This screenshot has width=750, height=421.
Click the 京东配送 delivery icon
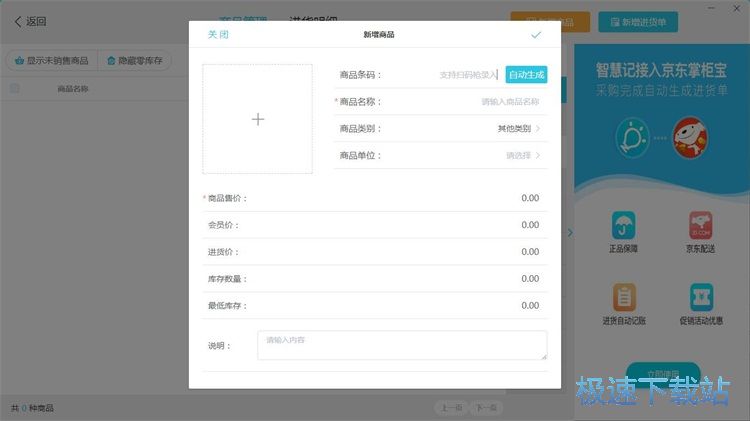(700, 226)
